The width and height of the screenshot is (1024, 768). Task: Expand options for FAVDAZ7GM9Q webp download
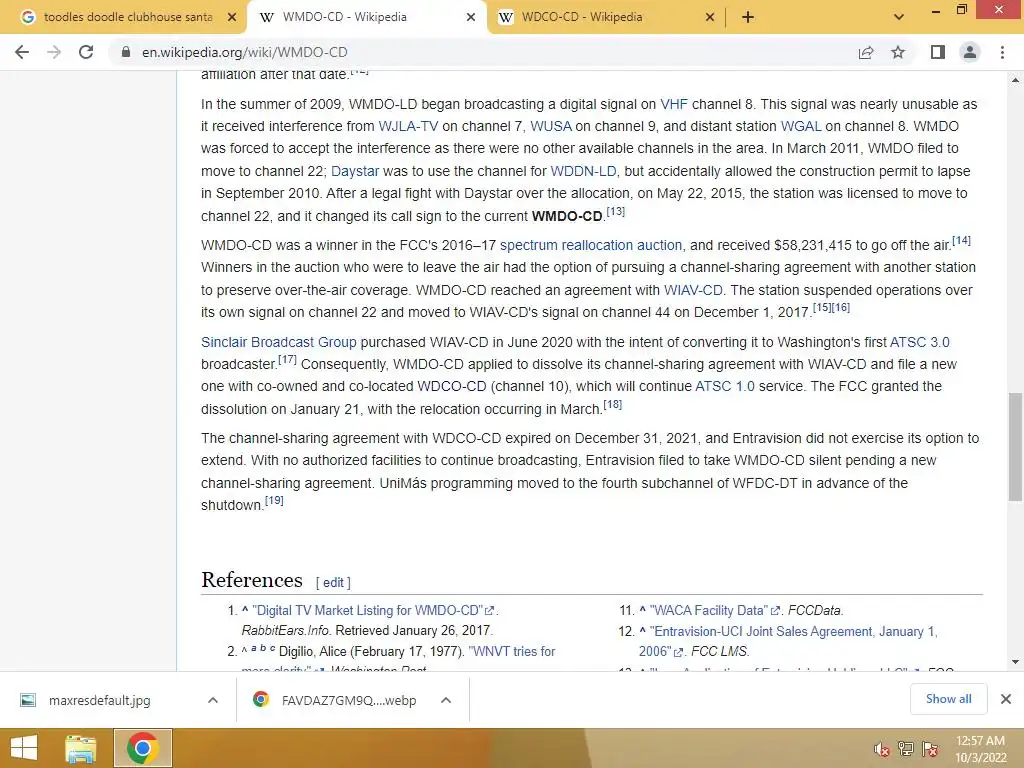pos(446,700)
